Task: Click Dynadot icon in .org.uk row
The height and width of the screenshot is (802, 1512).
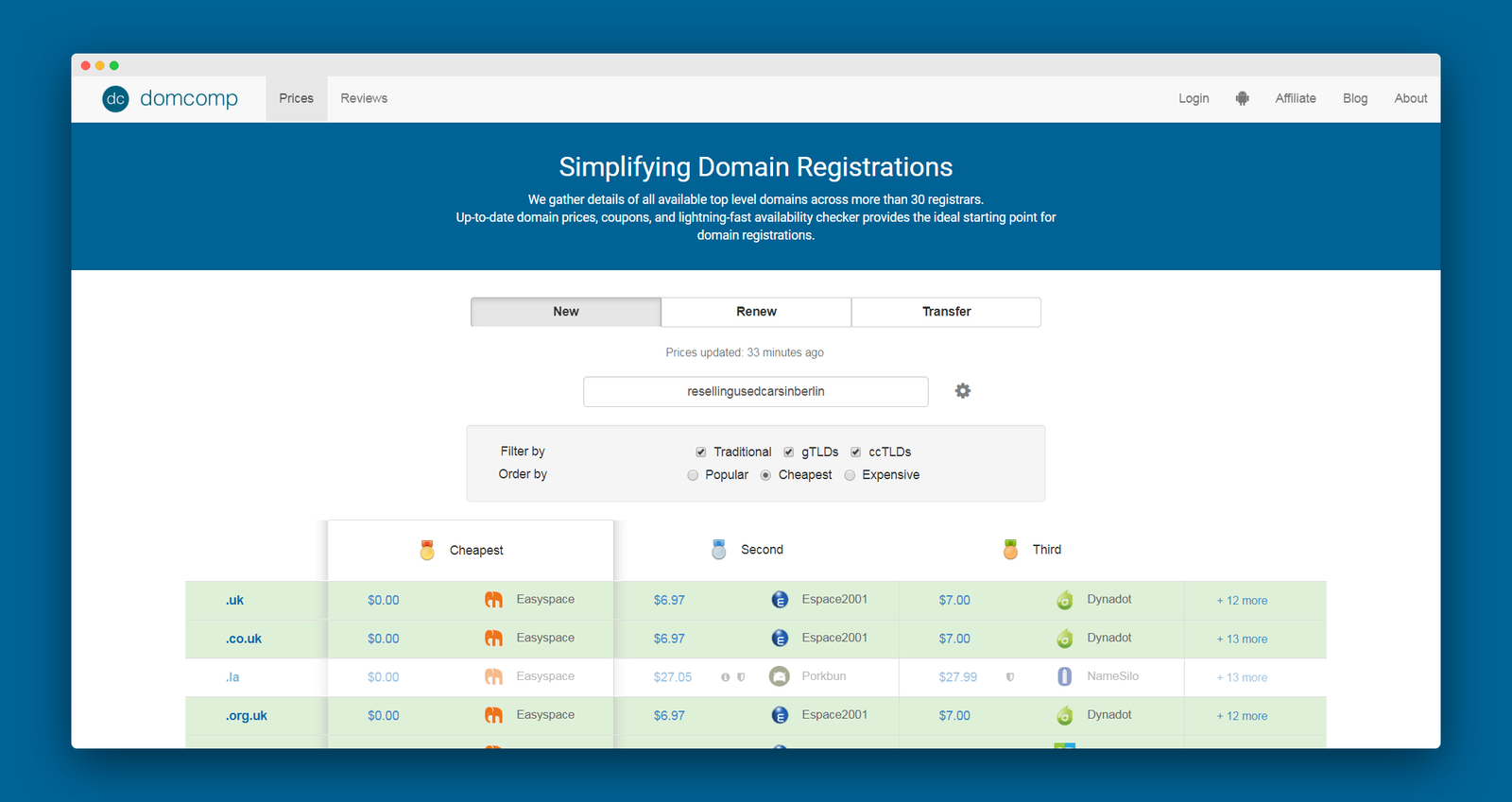Action: point(1065,715)
